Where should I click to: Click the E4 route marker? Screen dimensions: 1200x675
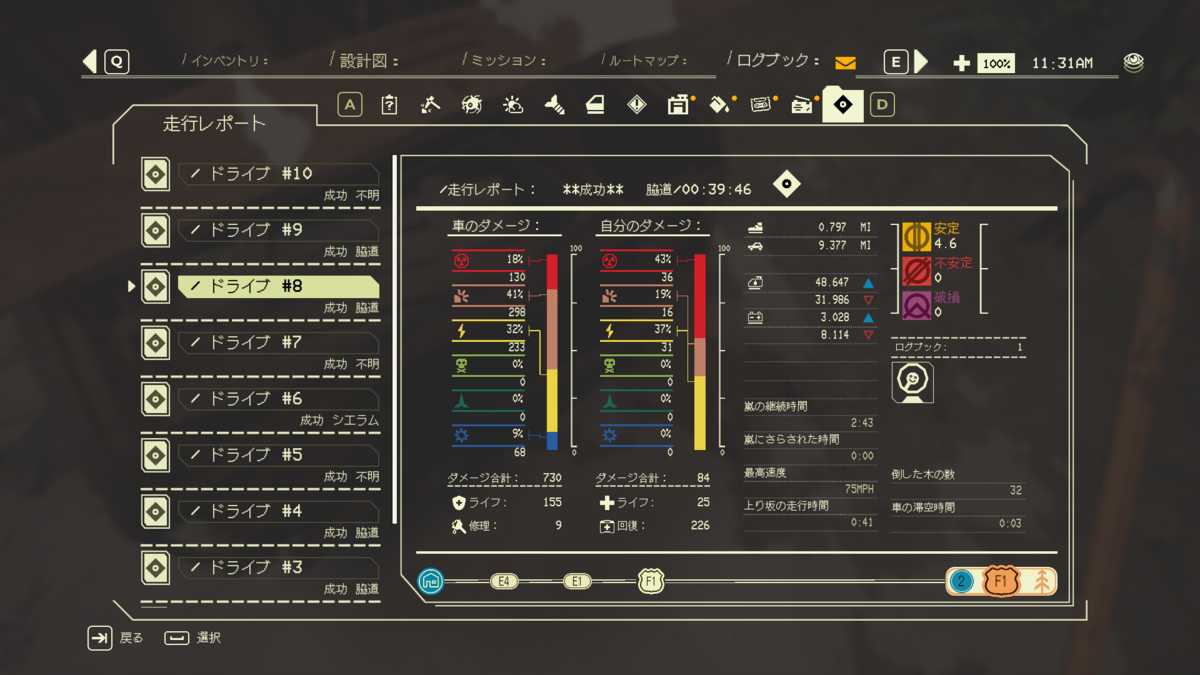click(x=504, y=581)
